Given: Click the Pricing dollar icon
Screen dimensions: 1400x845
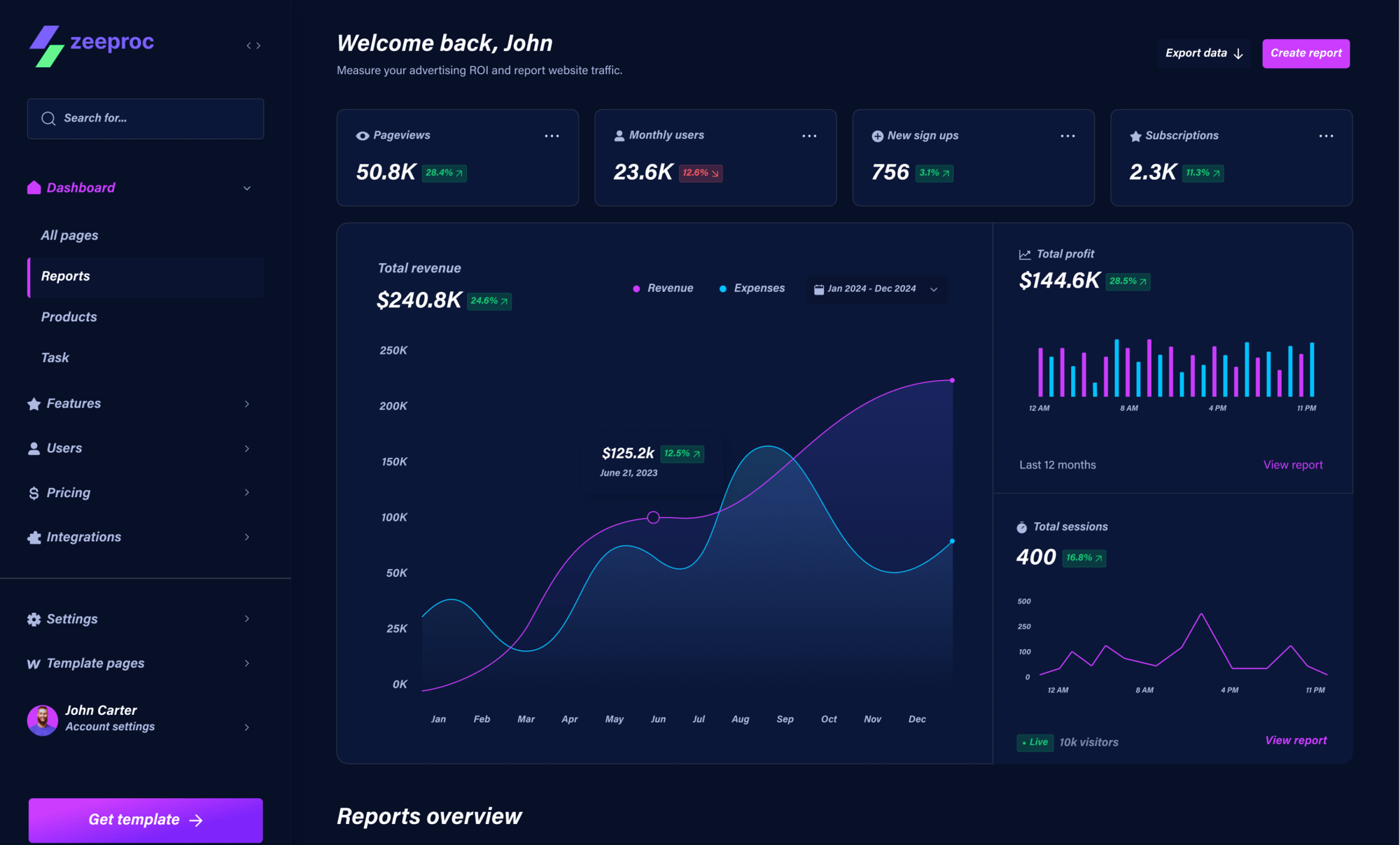Looking at the screenshot, I should [34, 493].
